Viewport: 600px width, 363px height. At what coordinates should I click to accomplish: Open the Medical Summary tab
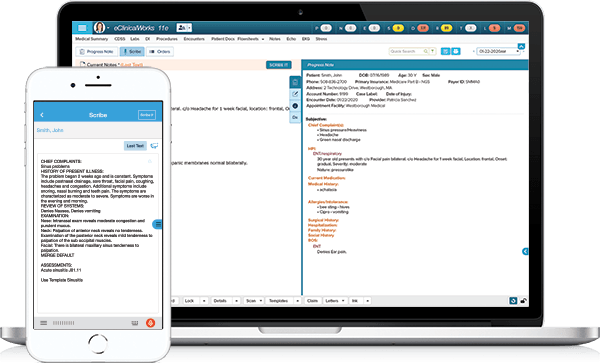(91, 39)
